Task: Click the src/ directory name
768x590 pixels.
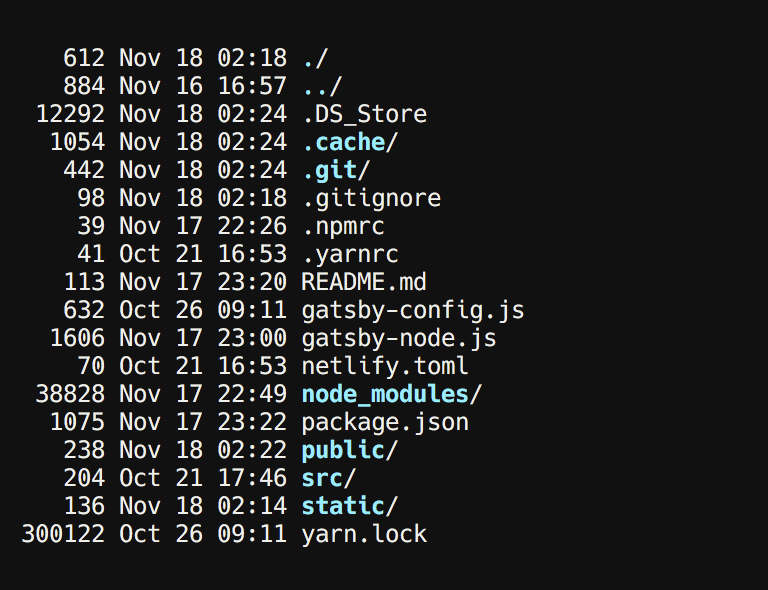Action: [x=329, y=478]
